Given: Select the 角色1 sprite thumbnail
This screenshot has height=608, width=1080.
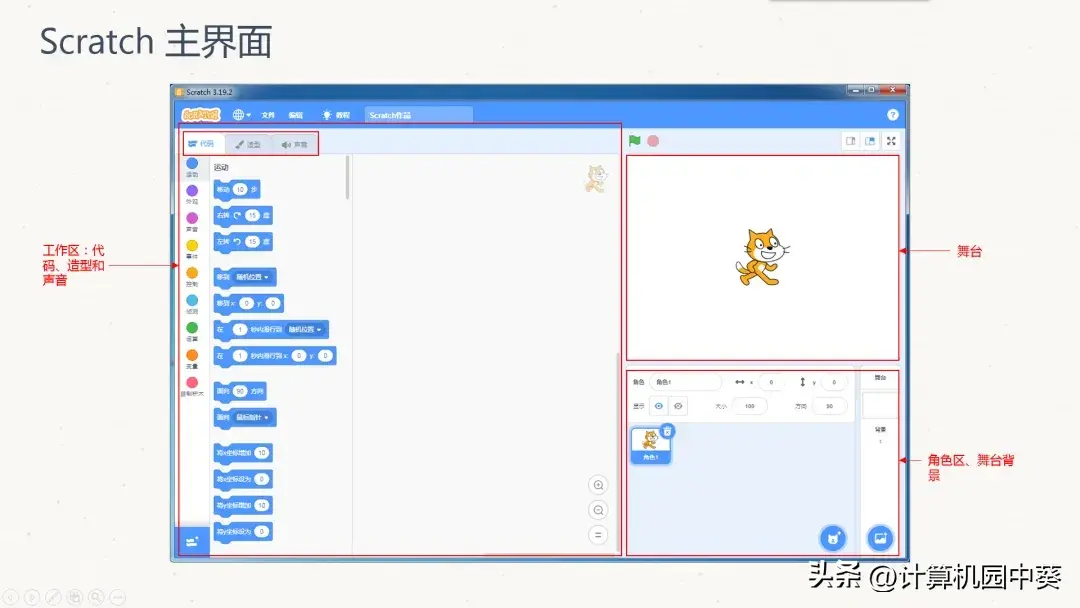Looking at the screenshot, I should click(650, 445).
